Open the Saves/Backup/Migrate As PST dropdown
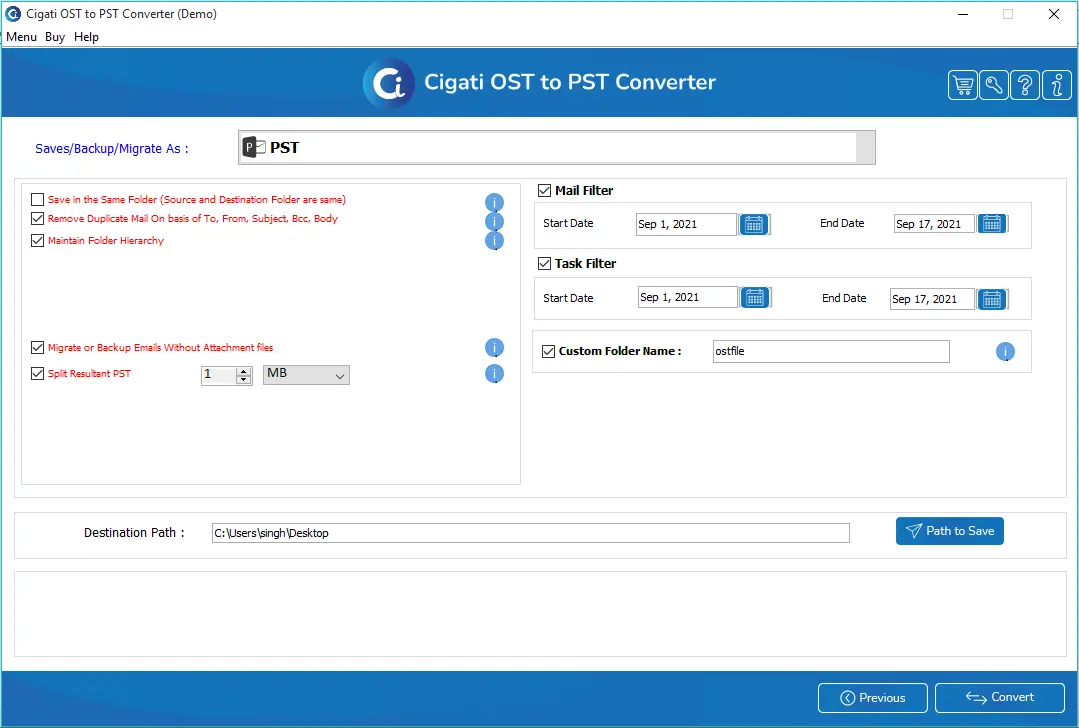Image resolution: width=1079 pixels, height=728 pixels. coord(556,148)
